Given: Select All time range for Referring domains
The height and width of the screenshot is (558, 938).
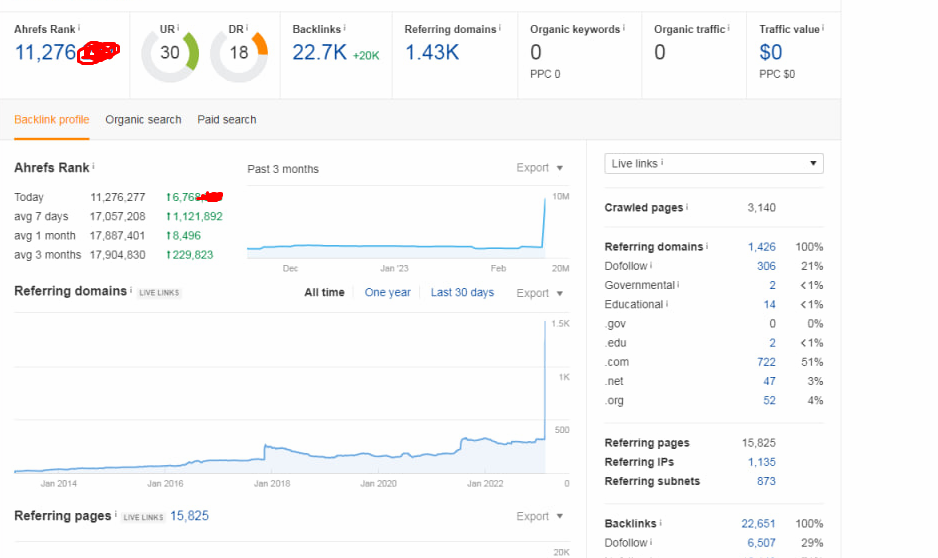Looking at the screenshot, I should pos(324,292).
